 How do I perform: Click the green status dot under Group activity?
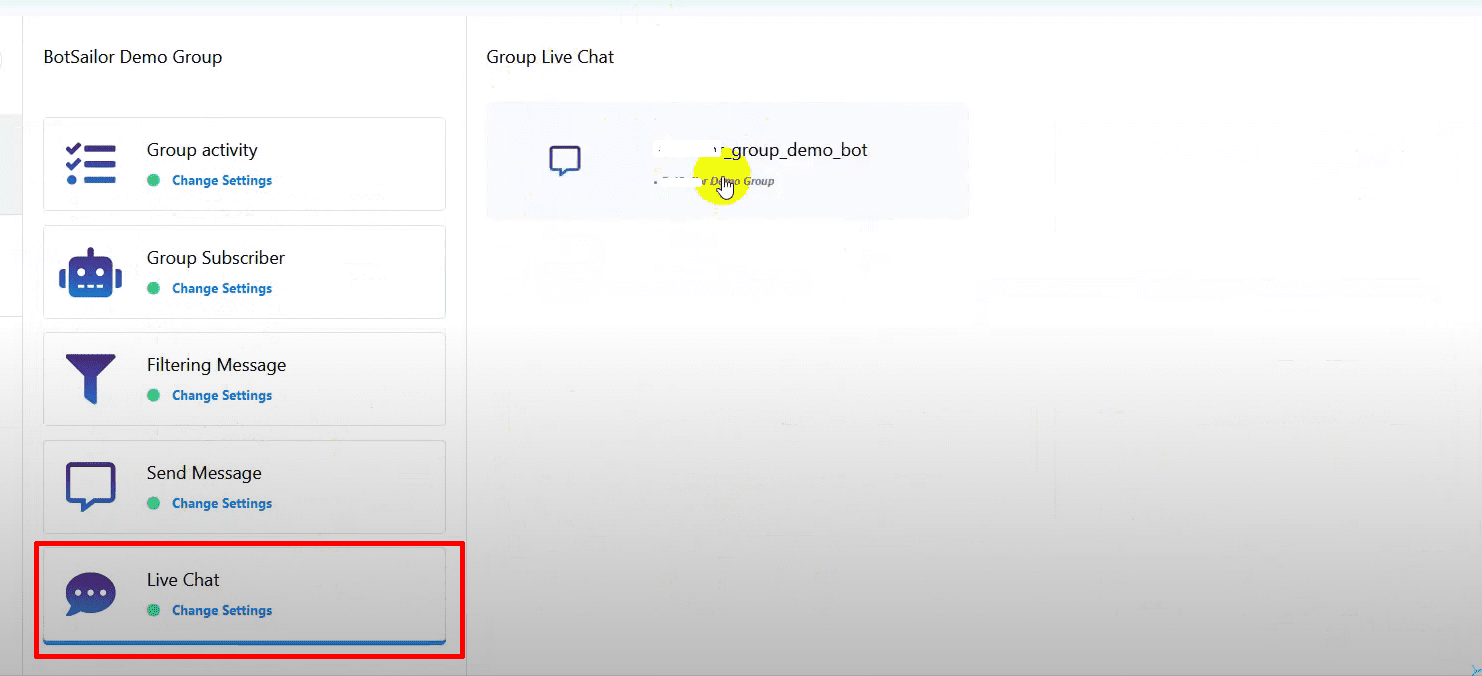coord(154,181)
